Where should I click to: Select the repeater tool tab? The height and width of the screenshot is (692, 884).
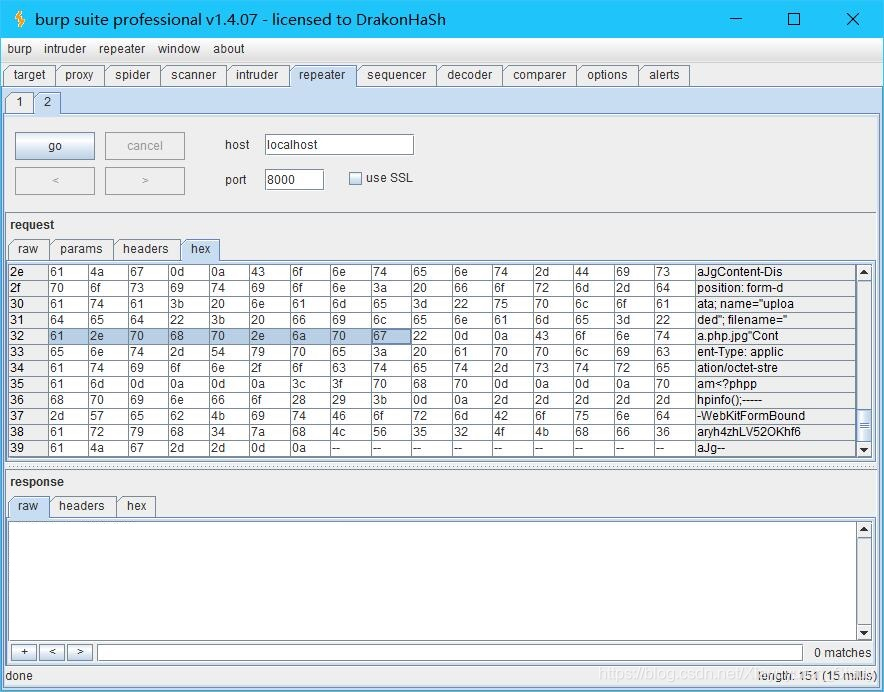coord(322,75)
